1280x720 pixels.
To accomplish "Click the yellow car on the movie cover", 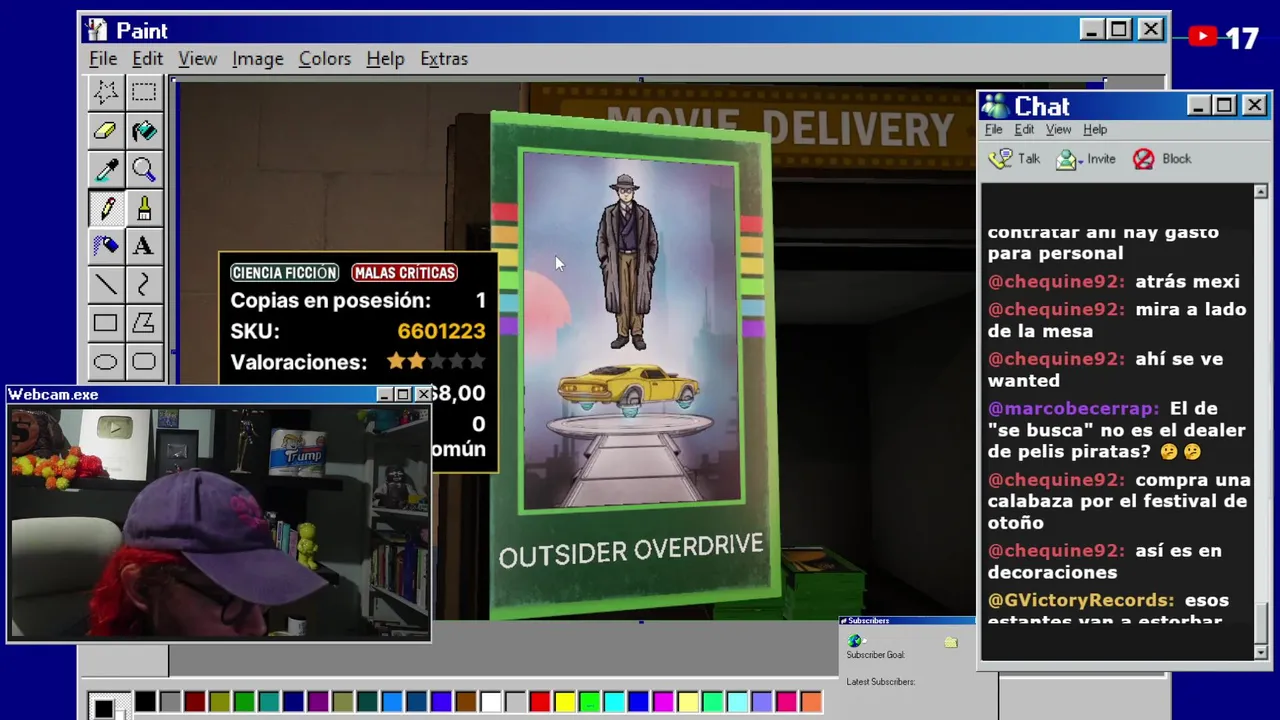I will tap(628, 387).
